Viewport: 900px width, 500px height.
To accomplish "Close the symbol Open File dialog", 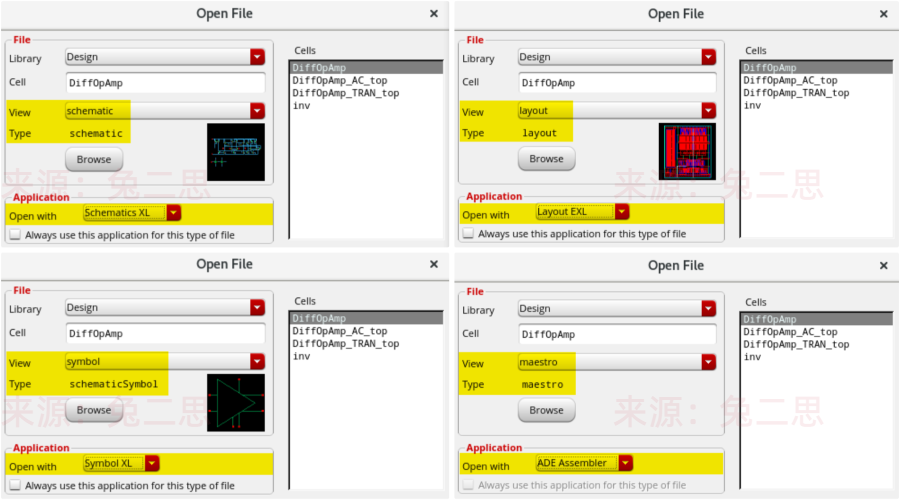I will (x=434, y=264).
